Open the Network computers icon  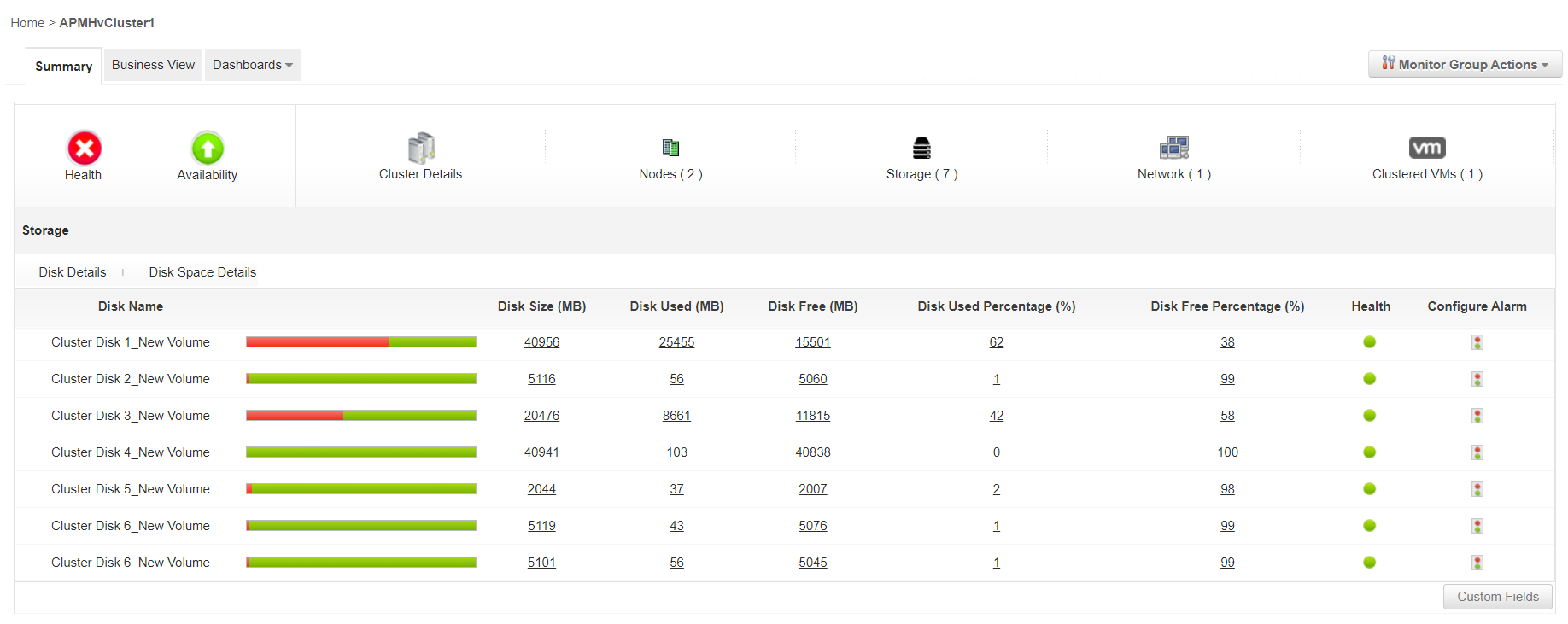1174,148
